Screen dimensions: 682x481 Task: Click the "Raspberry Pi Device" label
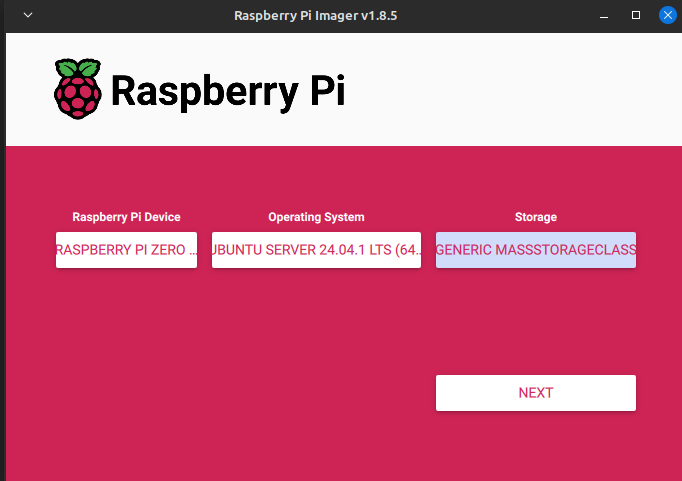126,217
